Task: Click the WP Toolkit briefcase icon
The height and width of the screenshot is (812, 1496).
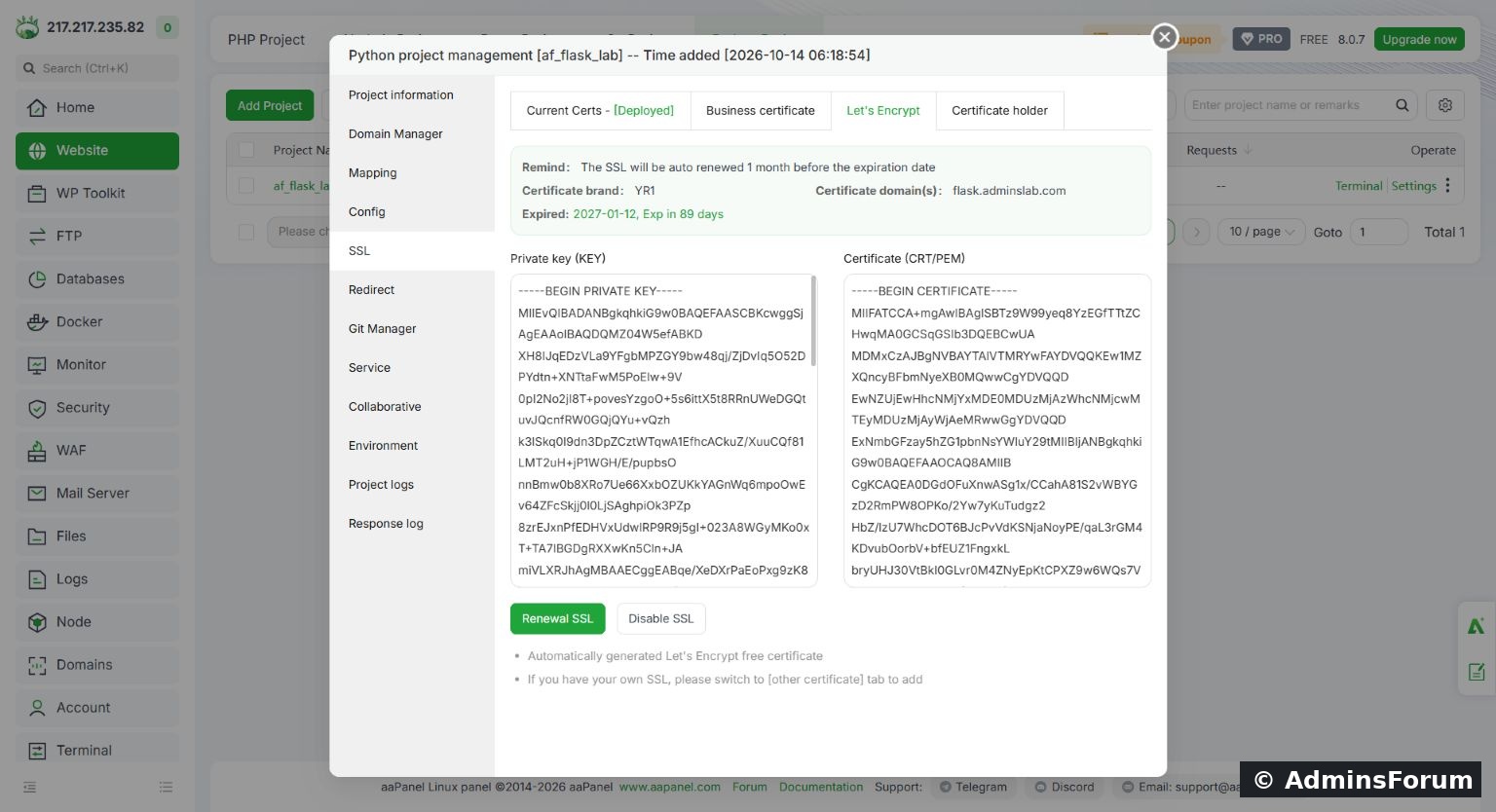Action: click(37, 194)
